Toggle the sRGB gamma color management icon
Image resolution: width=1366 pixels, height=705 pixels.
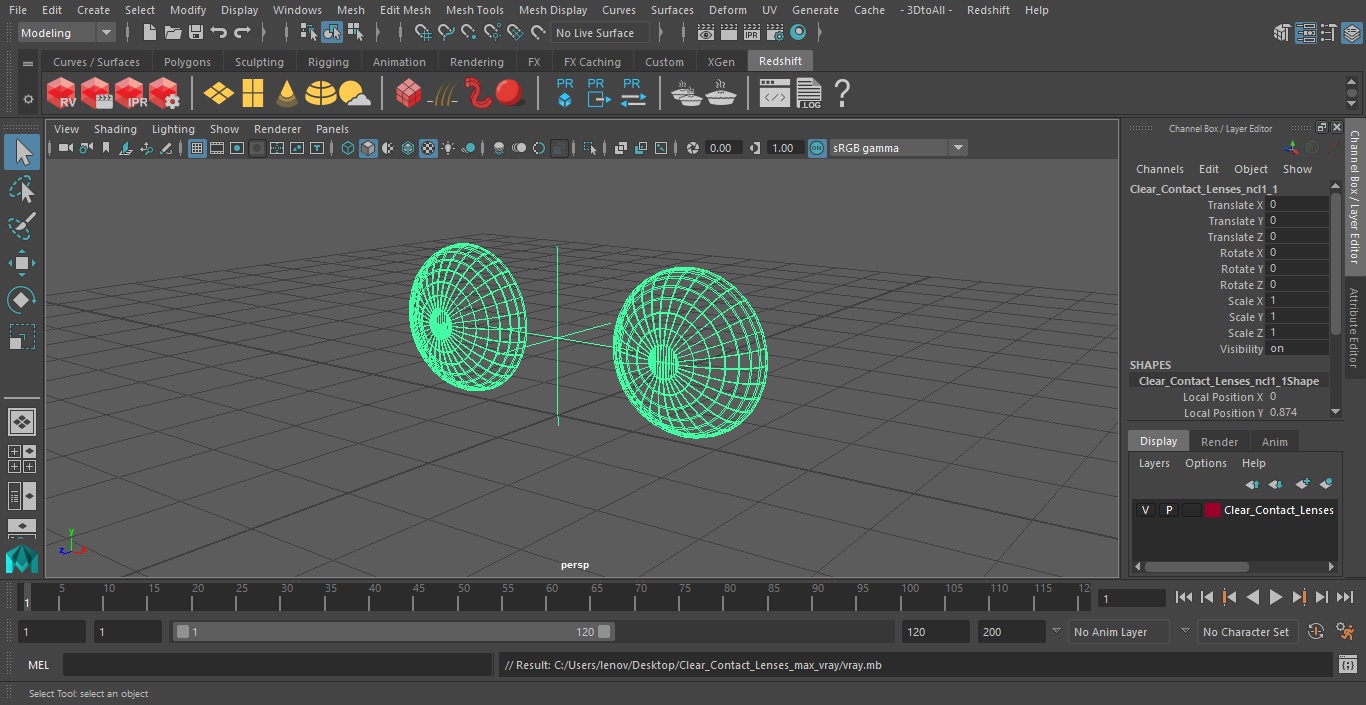point(817,148)
